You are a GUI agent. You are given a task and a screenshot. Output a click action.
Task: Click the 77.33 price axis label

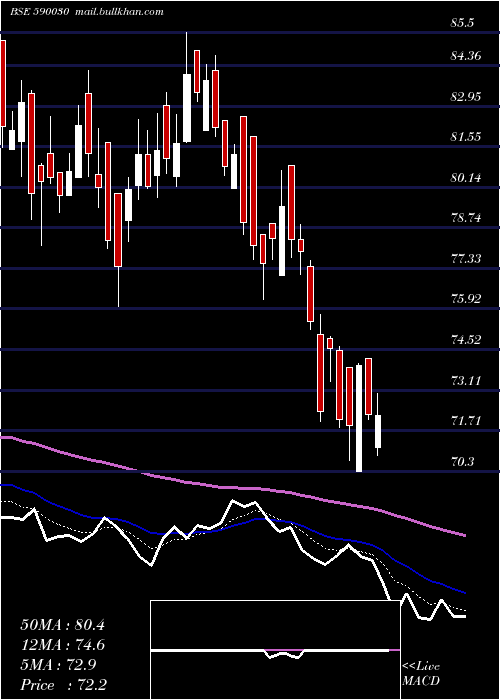coord(466,259)
